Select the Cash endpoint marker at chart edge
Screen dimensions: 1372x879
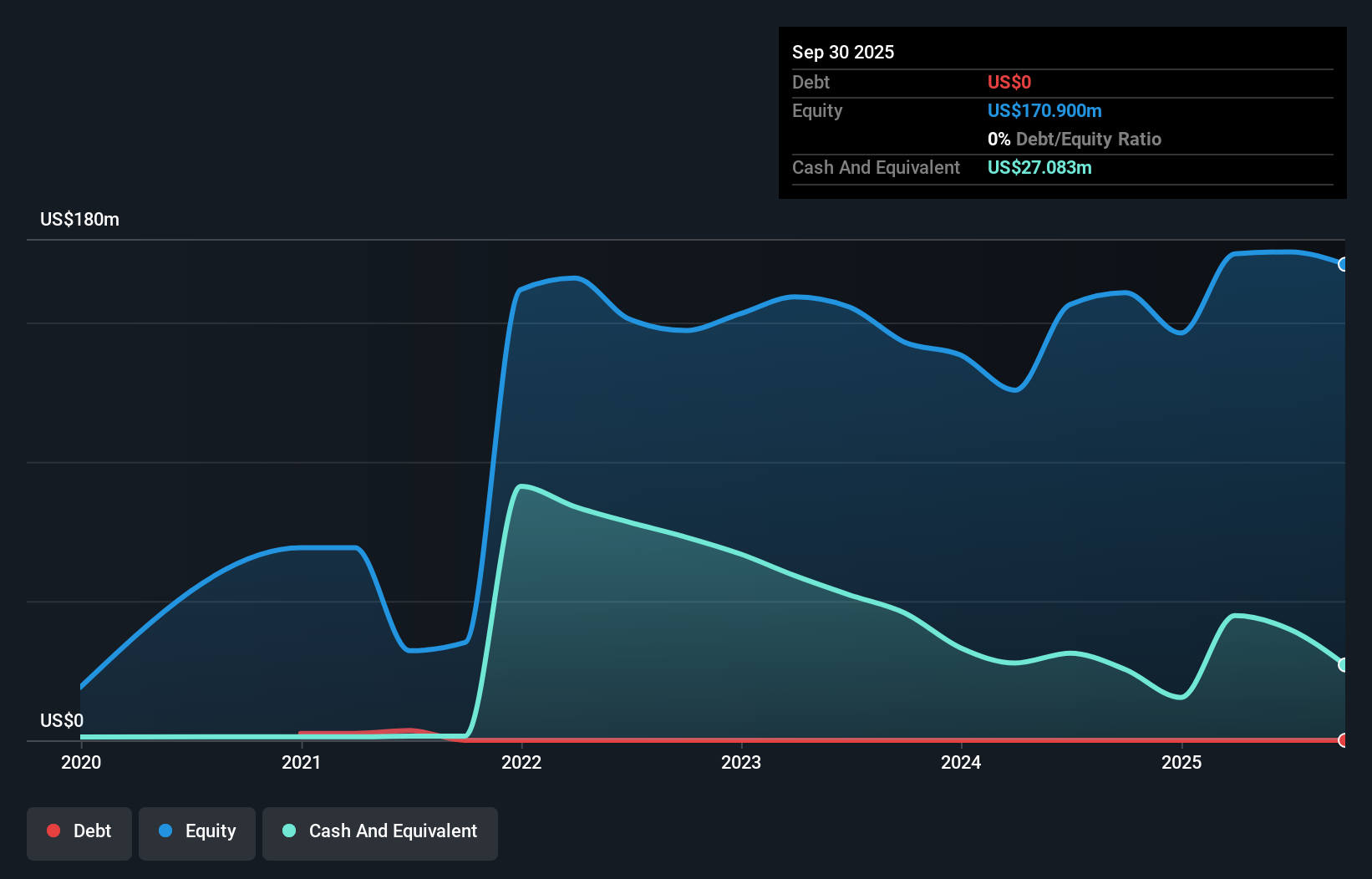[x=1344, y=664]
